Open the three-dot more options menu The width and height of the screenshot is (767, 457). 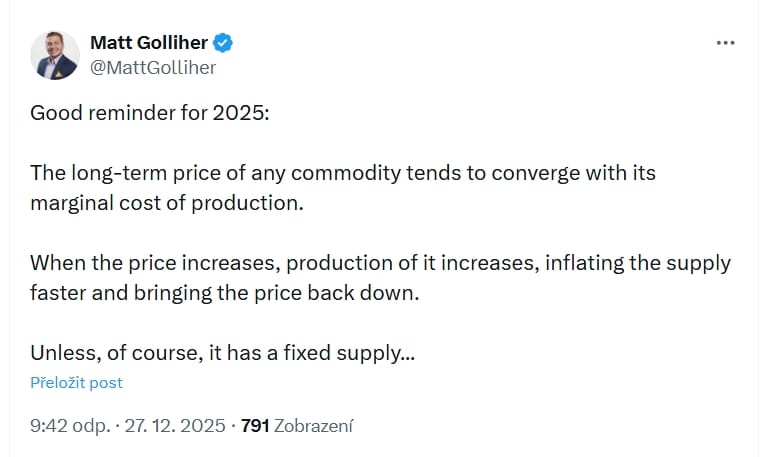click(726, 43)
